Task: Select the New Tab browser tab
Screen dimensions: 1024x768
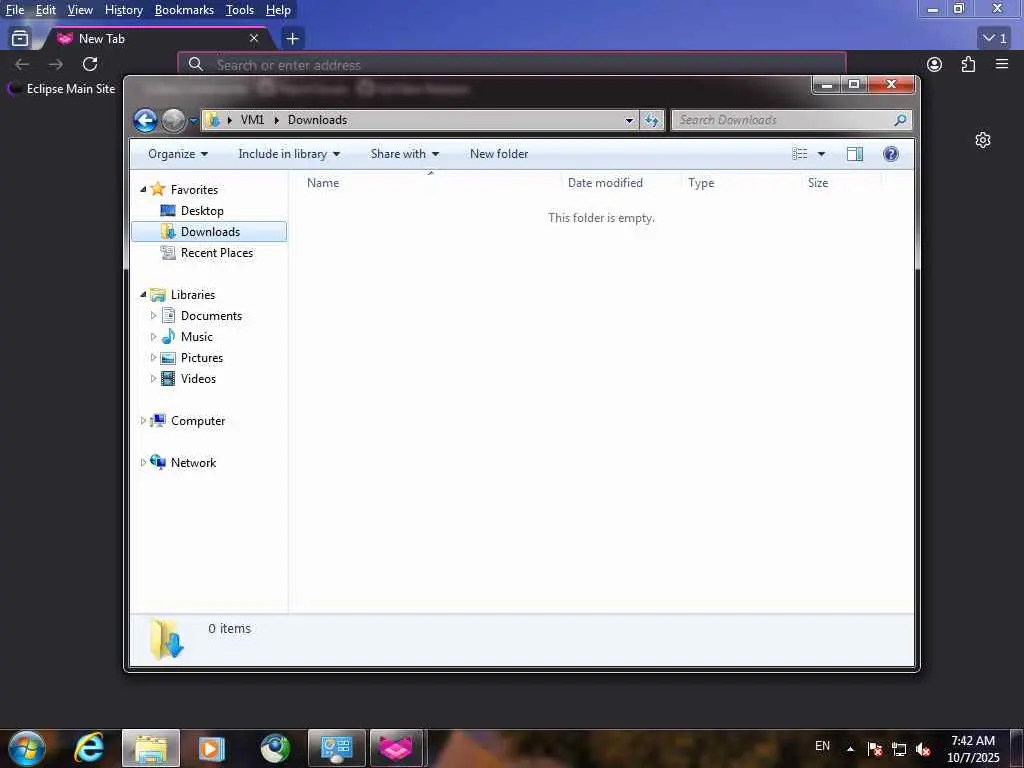Action: point(157,39)
